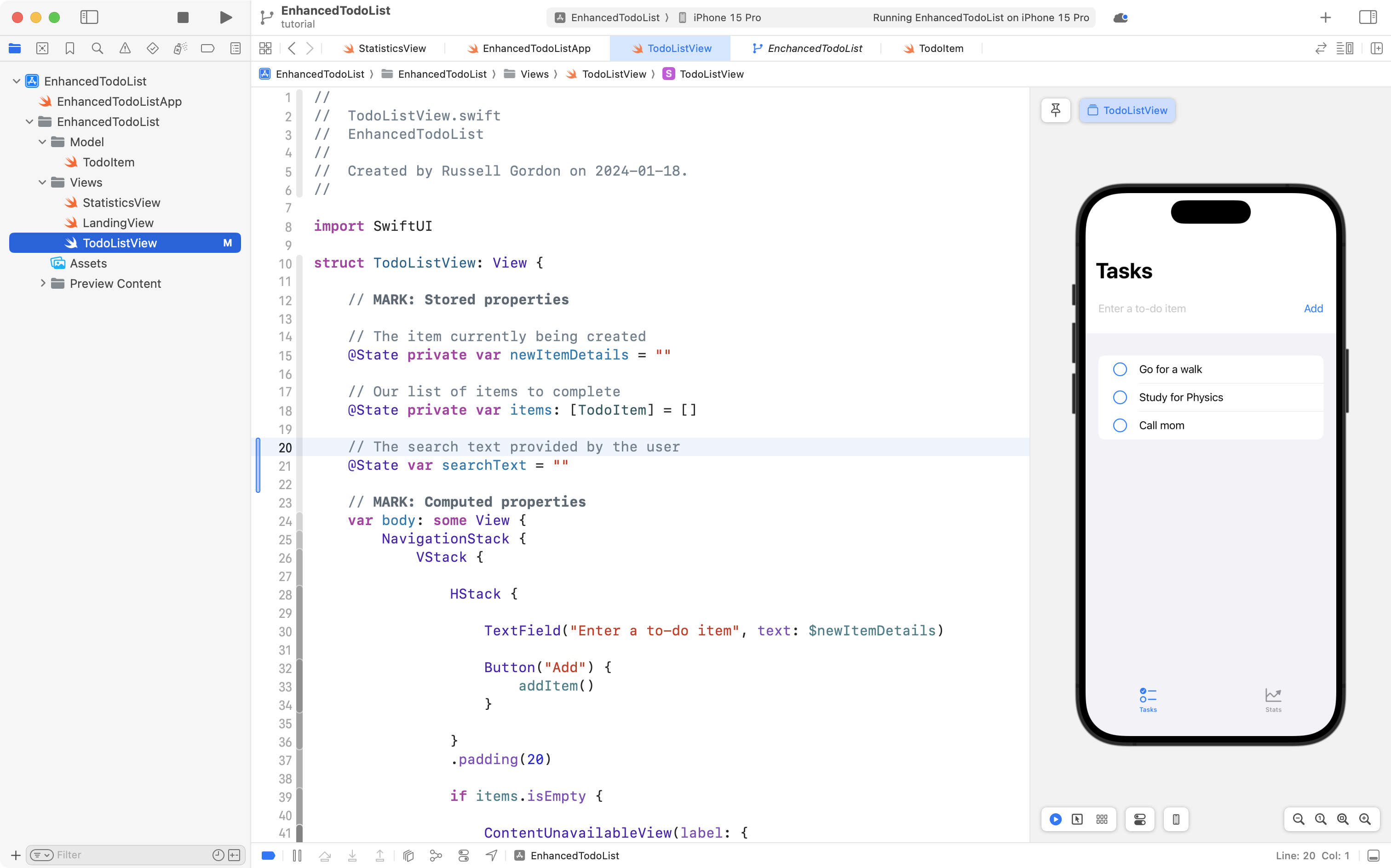
Task: Collapse the Model folder
Action: pos(41,142)
